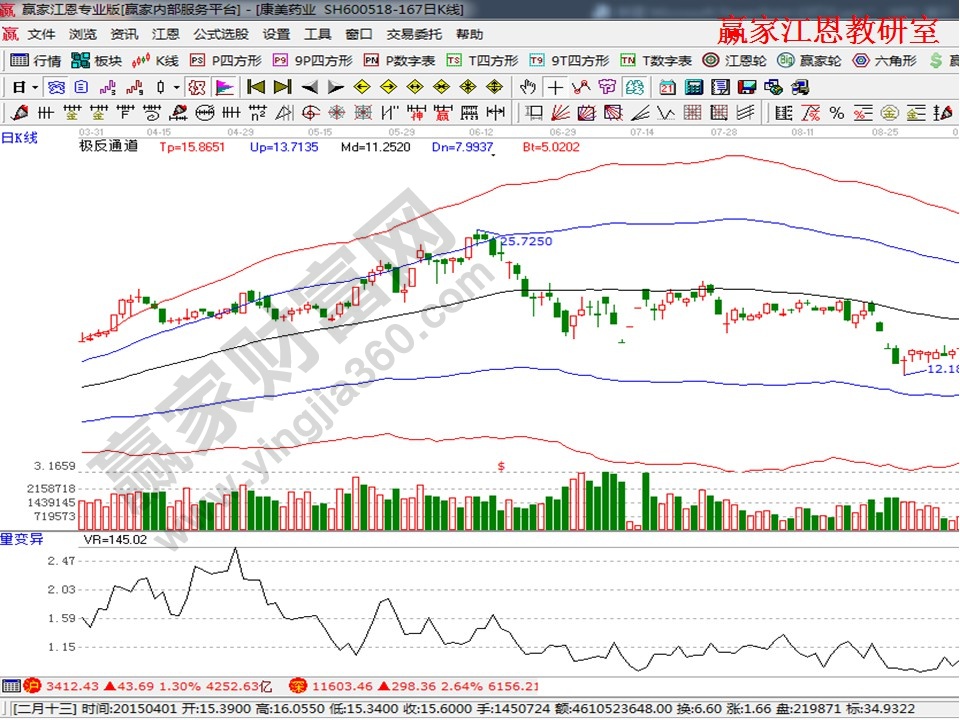Screen dimensions: 960x720
Task: Click the 25.7250 price peak label
Action: click(525, 241)
